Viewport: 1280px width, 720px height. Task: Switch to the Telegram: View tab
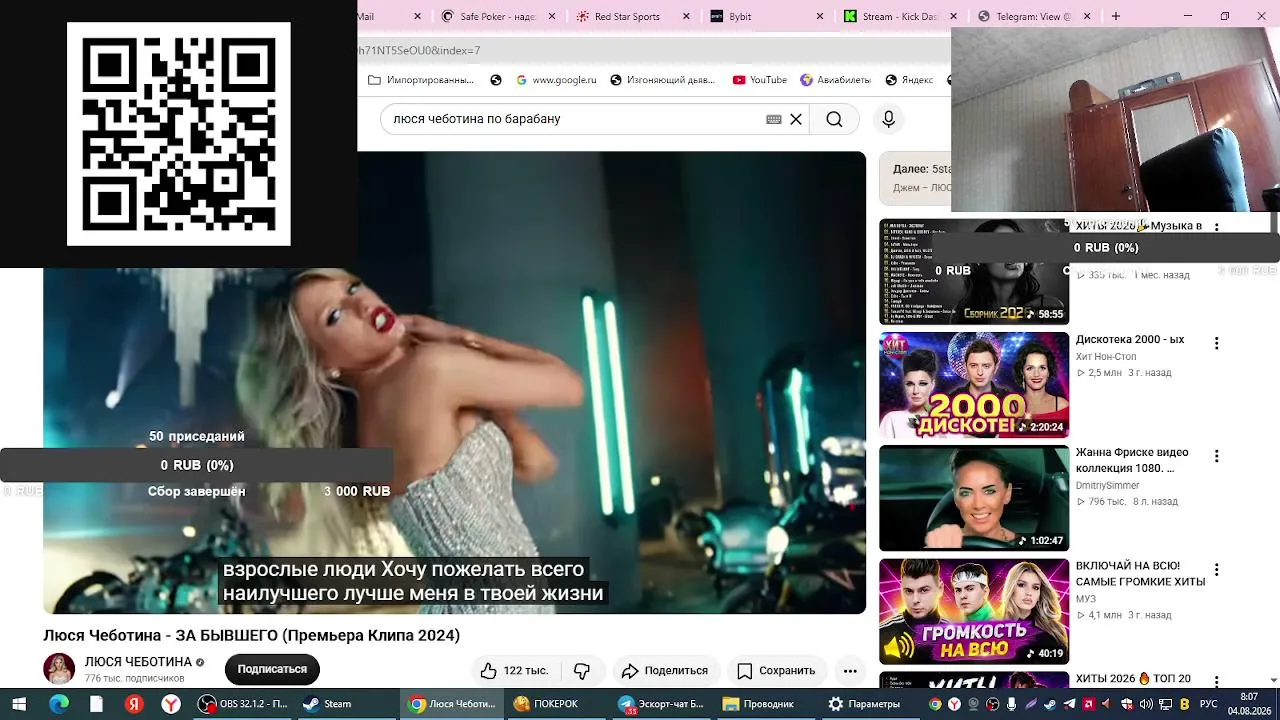(1036, 16)
